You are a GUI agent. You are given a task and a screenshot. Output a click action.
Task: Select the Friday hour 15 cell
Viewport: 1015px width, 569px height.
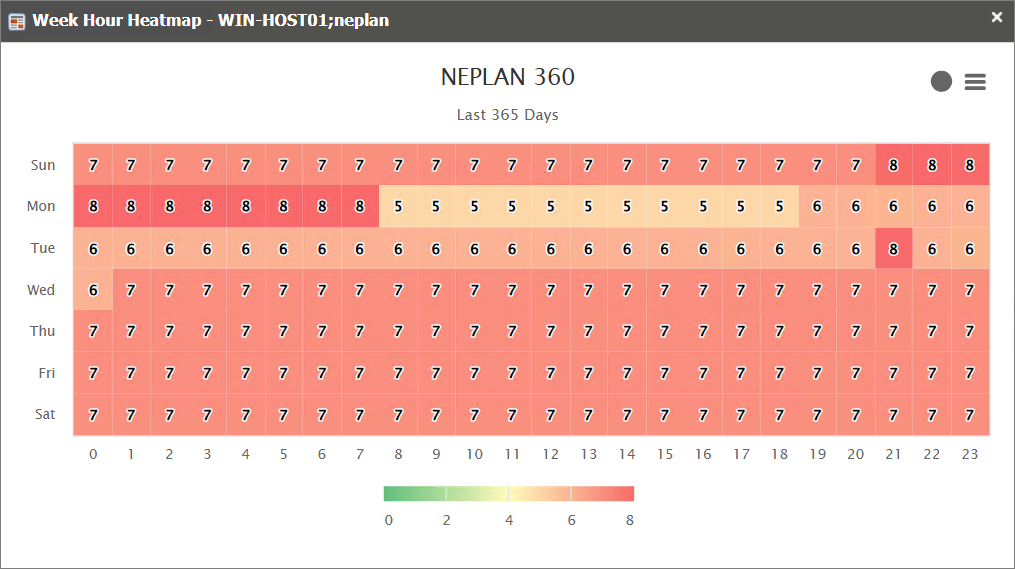(665, 373)
